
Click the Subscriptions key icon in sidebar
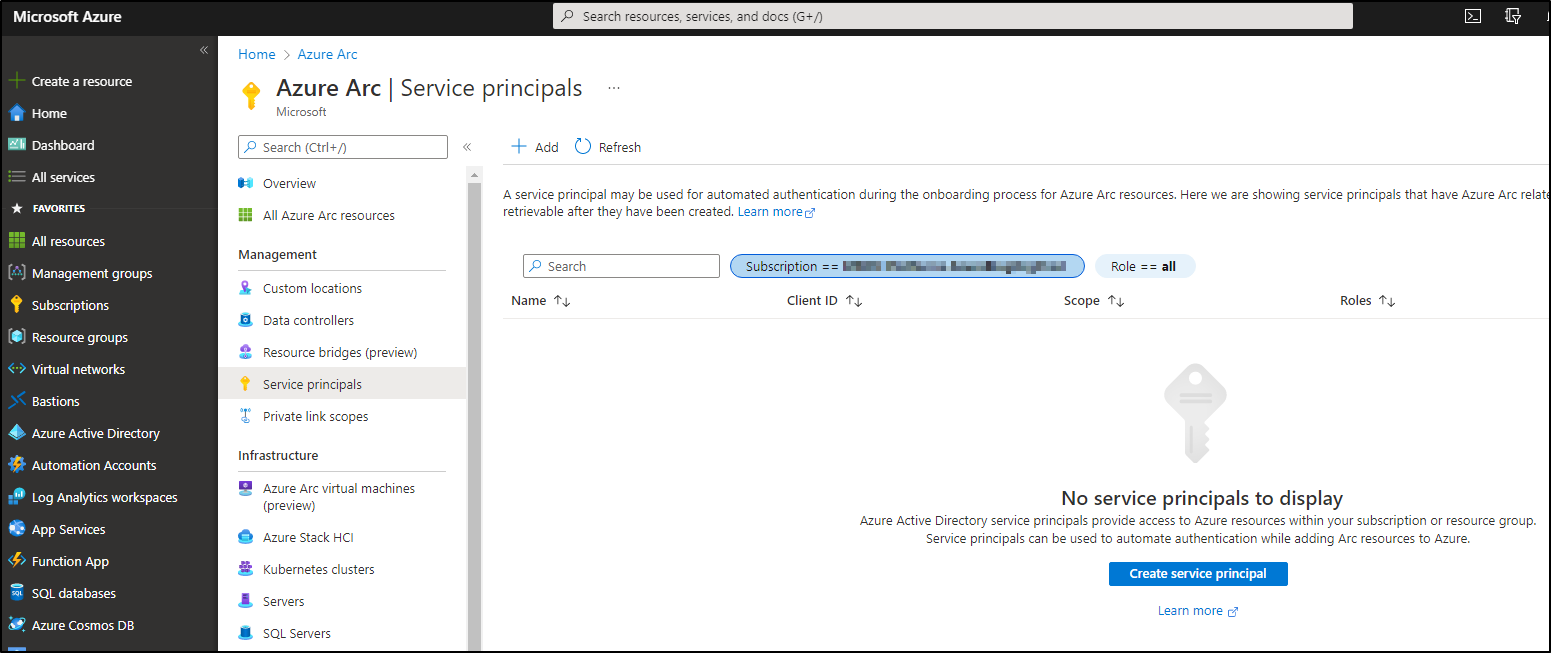(16, 305)
